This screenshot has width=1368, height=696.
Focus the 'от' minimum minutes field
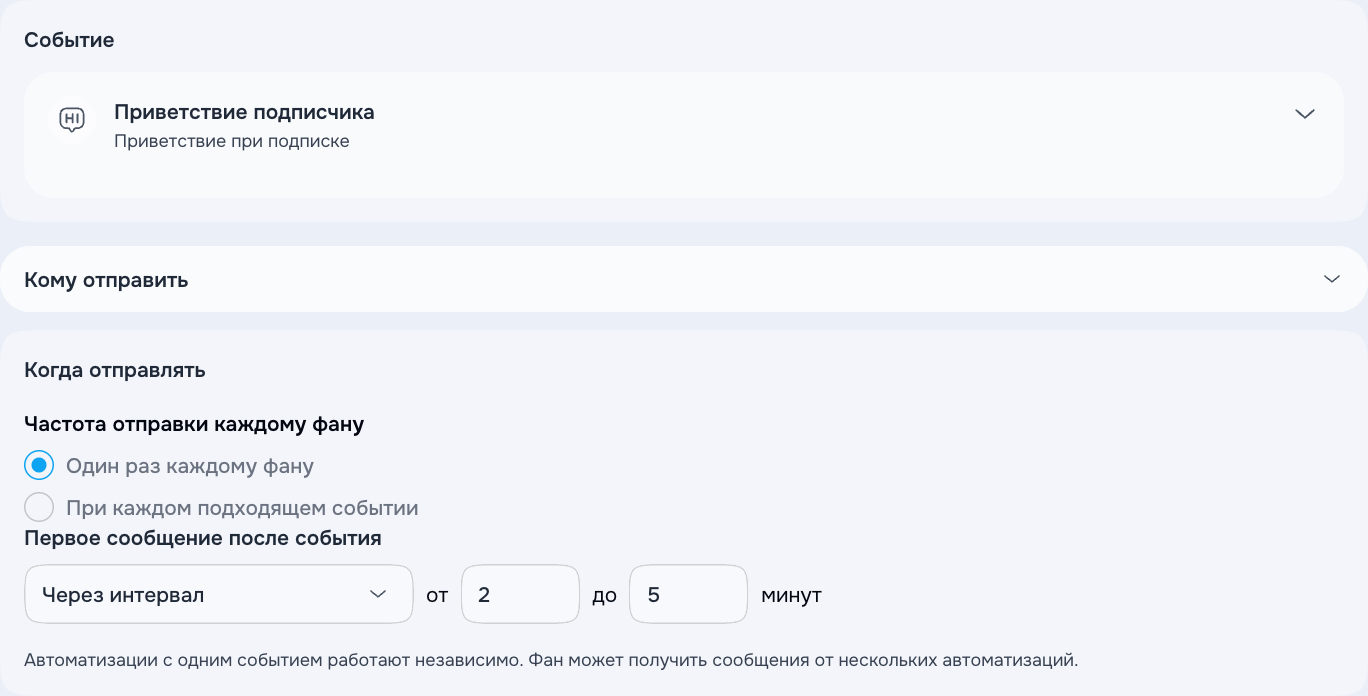(x=520, y=594)
